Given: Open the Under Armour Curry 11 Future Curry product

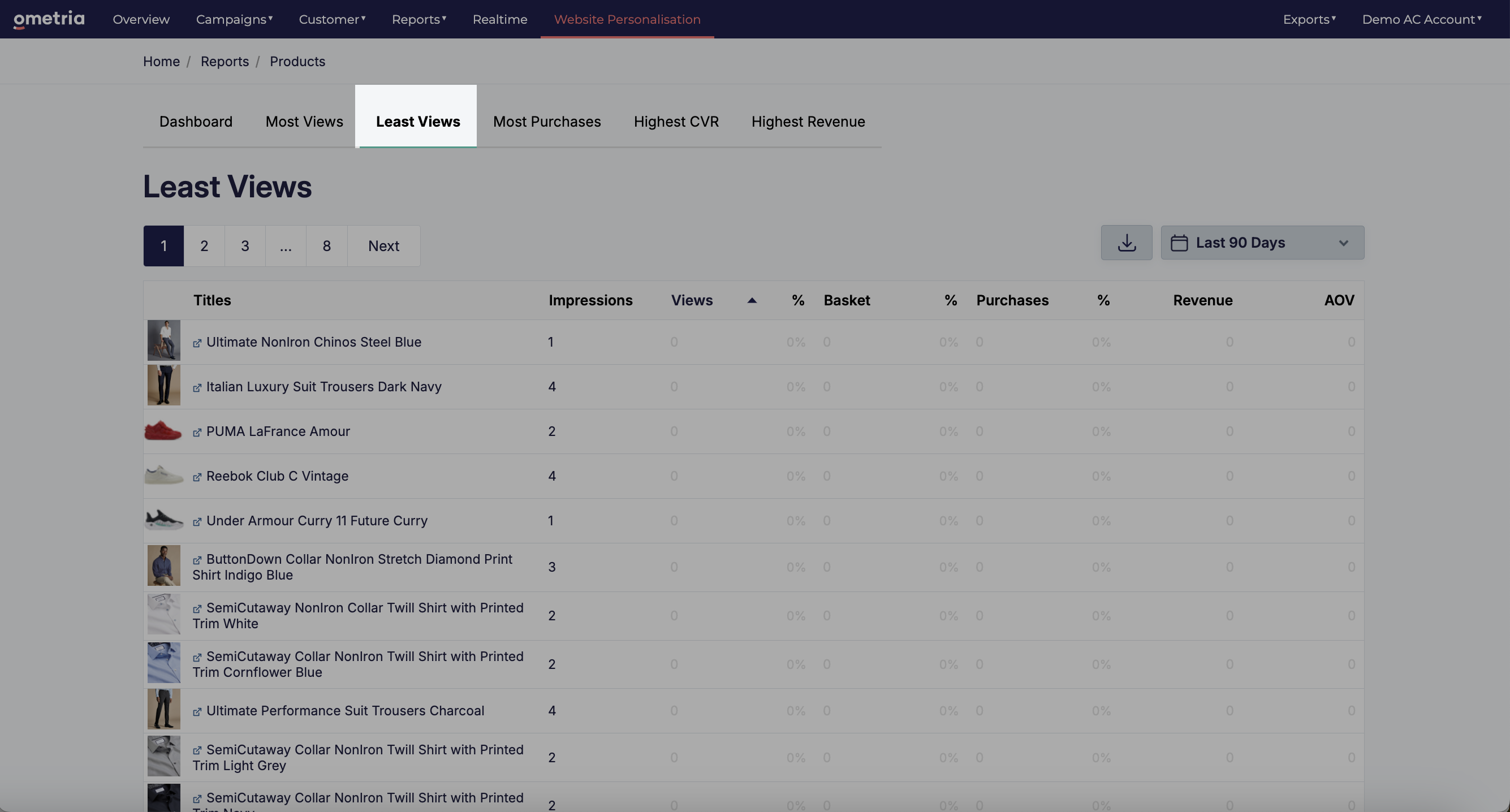Looking at the screenshot, I should click(317, 520).
